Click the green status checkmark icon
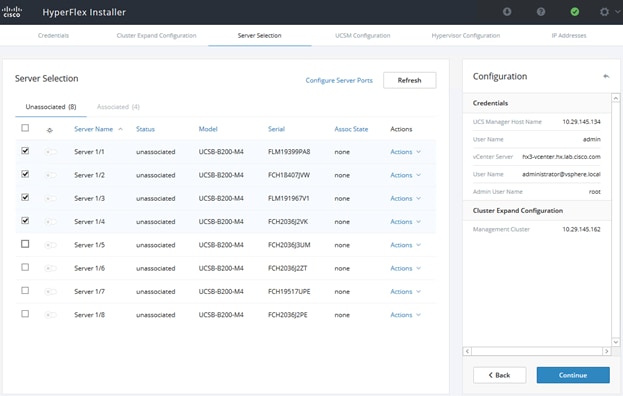 pyautogui.click(x=575, y=12)
